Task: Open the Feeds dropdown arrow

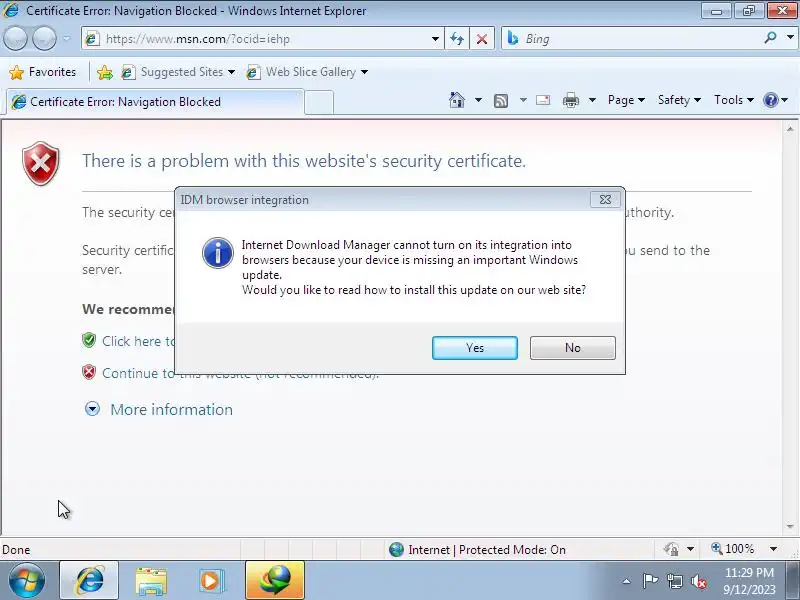Action: [523, 100]
